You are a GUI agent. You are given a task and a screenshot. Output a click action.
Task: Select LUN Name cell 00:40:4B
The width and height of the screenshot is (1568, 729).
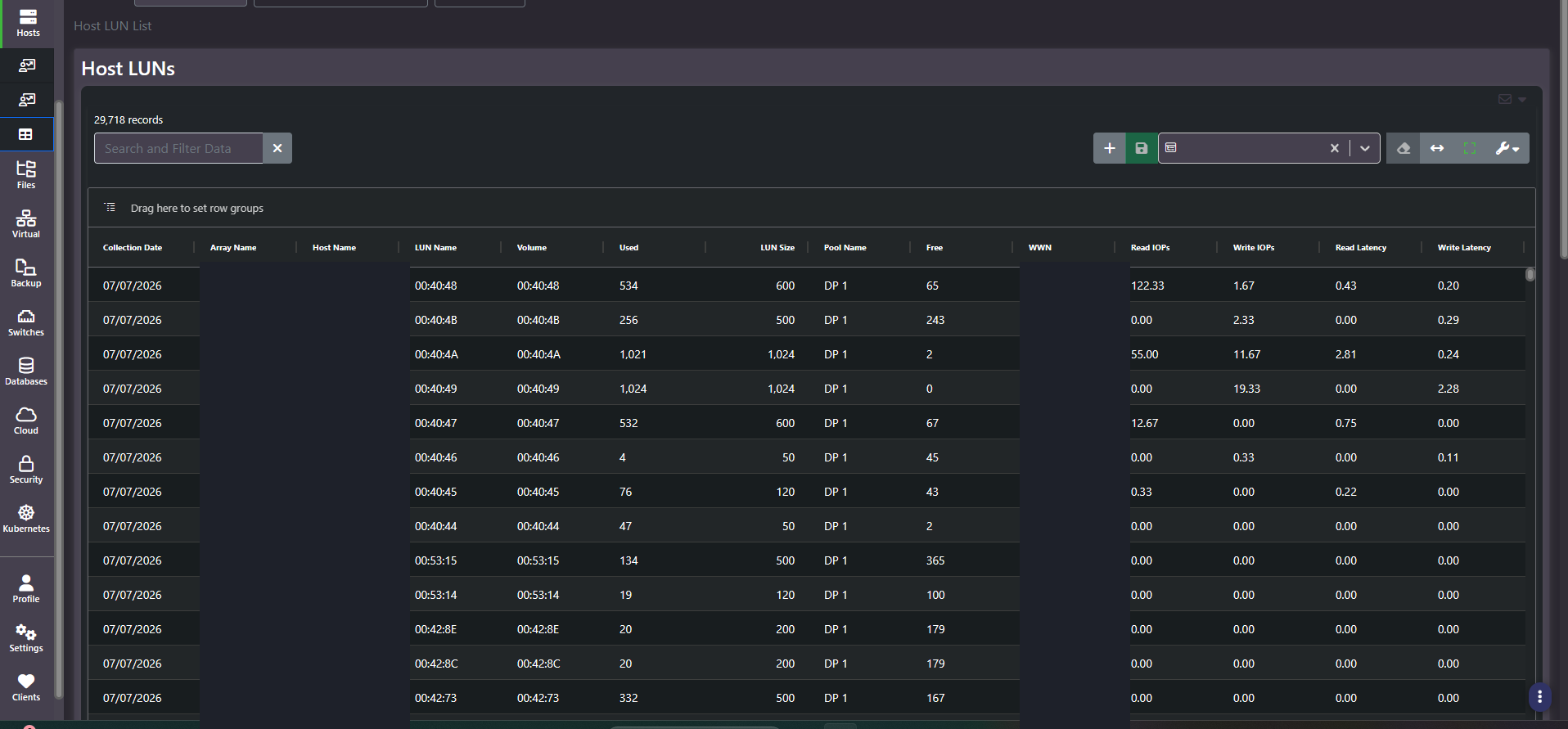pos(436,320)
